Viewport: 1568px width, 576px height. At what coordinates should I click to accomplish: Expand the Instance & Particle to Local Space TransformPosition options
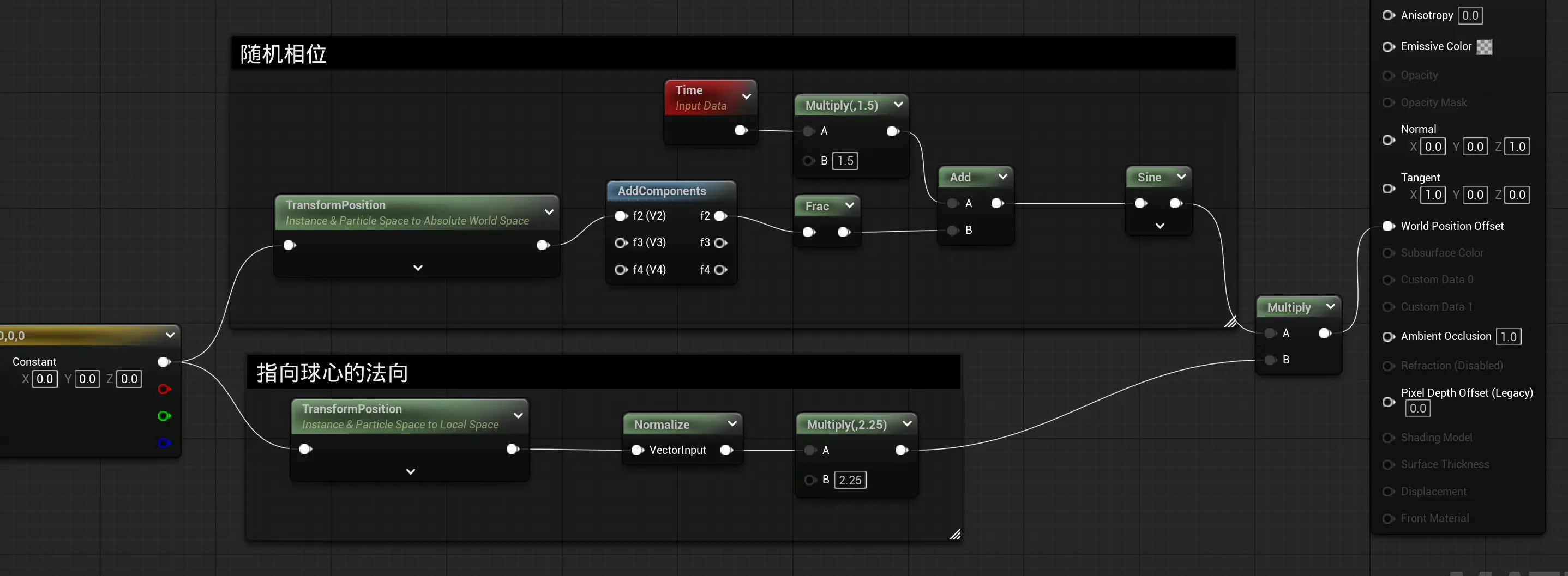(x=410, y=472)
